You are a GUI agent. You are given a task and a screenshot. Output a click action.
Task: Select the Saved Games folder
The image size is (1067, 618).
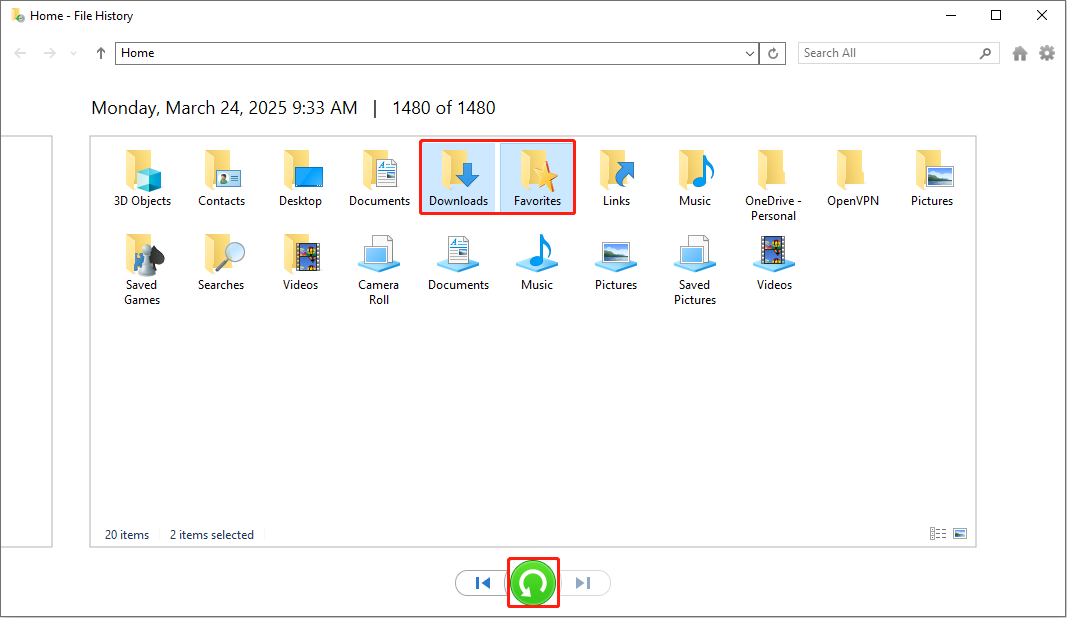click(x=142, y=268)
